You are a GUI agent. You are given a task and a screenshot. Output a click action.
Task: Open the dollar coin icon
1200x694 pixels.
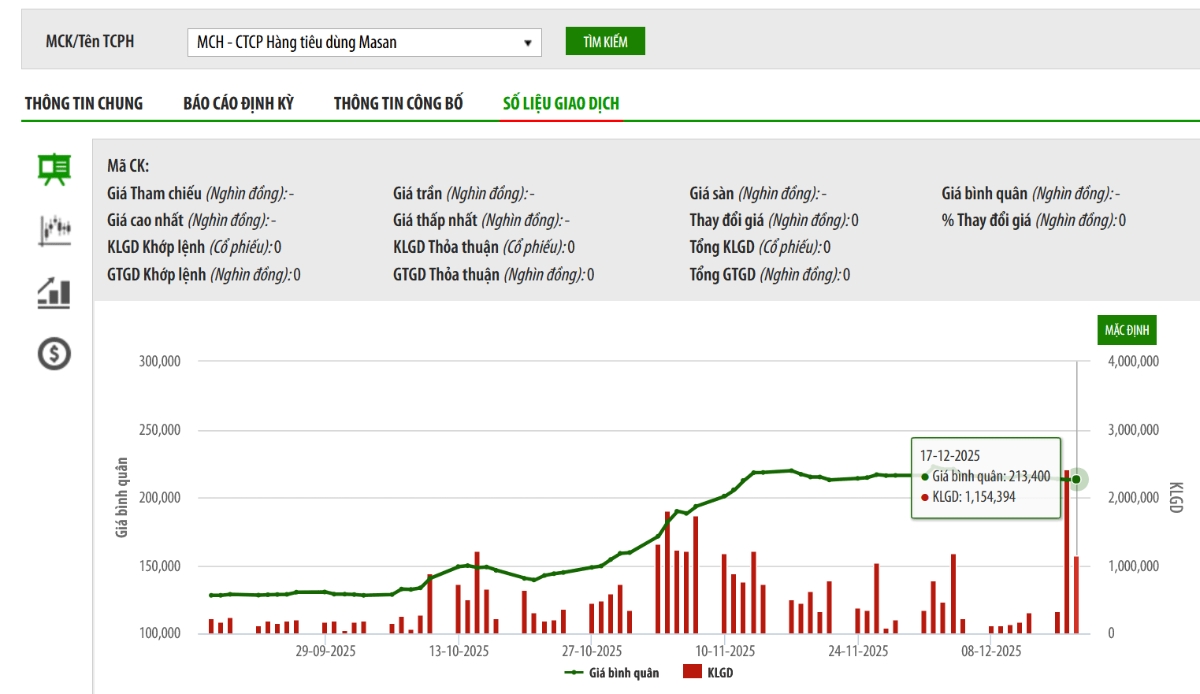point(54,353)
